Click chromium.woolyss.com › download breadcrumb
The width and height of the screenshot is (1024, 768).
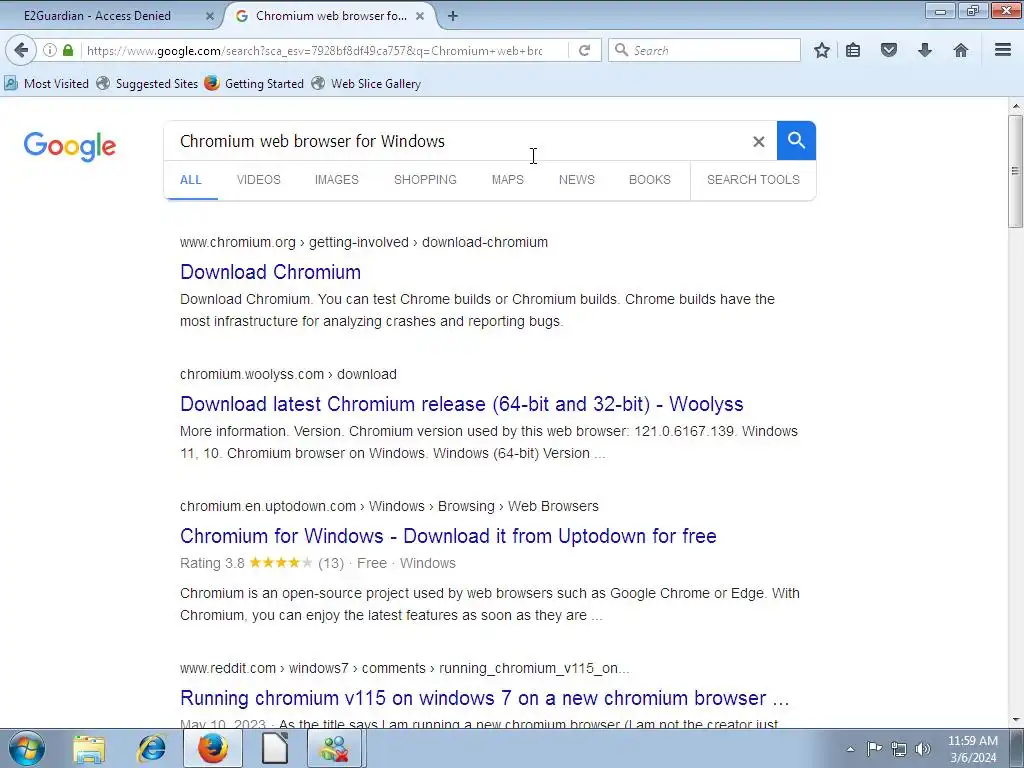point(288,374)
